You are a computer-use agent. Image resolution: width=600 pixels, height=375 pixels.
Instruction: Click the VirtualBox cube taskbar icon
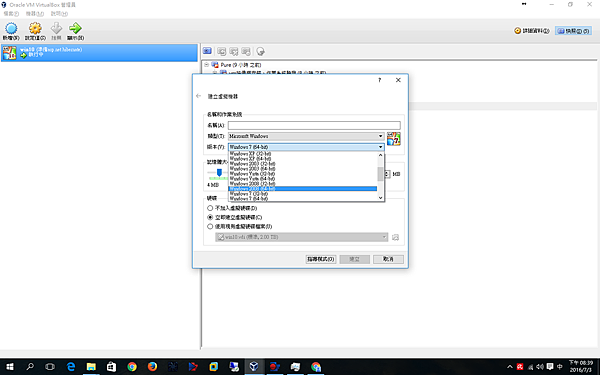pyautogui.click(x=254, y=367)
